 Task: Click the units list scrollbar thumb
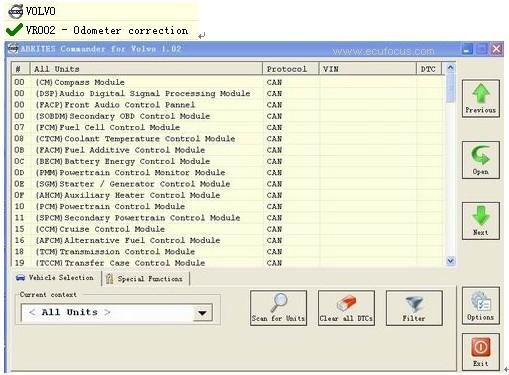coord(450,88)
